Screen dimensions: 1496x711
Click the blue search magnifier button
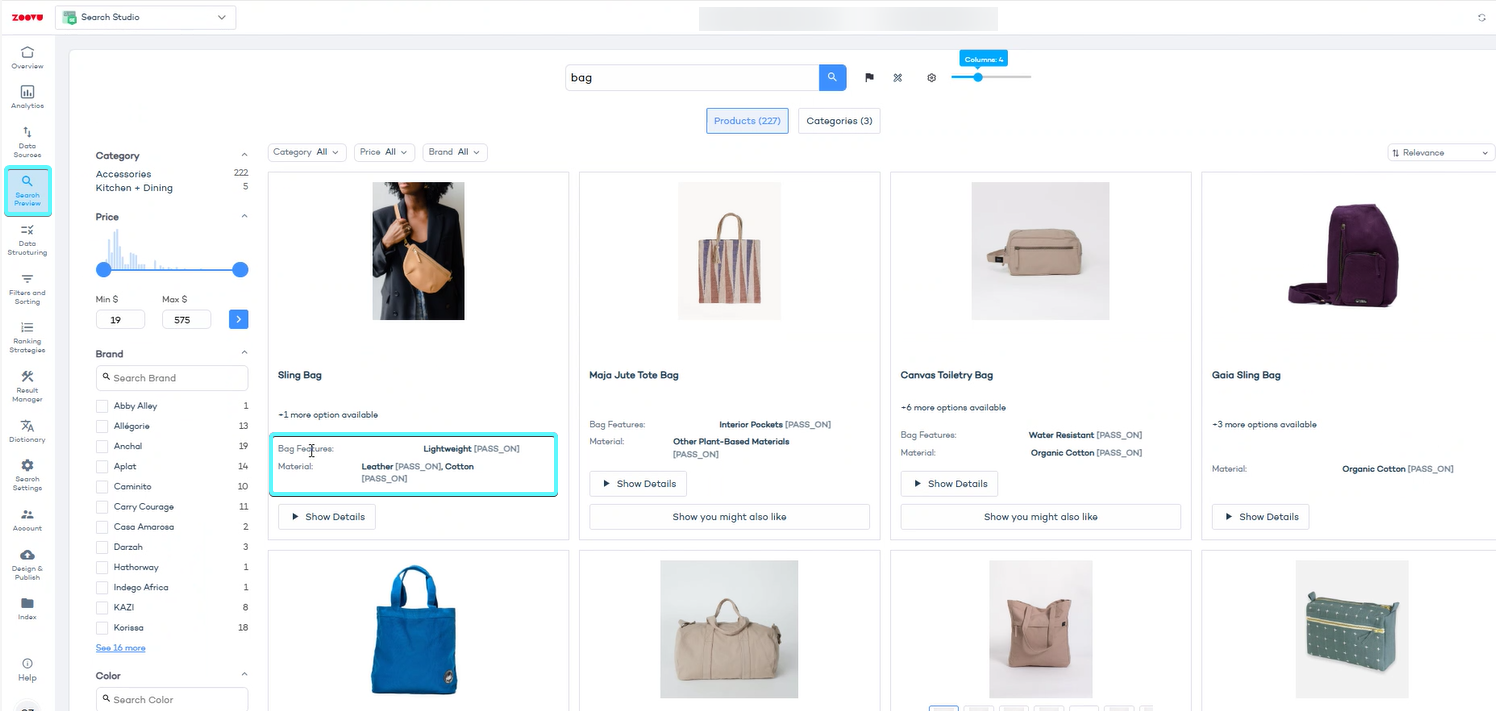click(x=832, y=78)
